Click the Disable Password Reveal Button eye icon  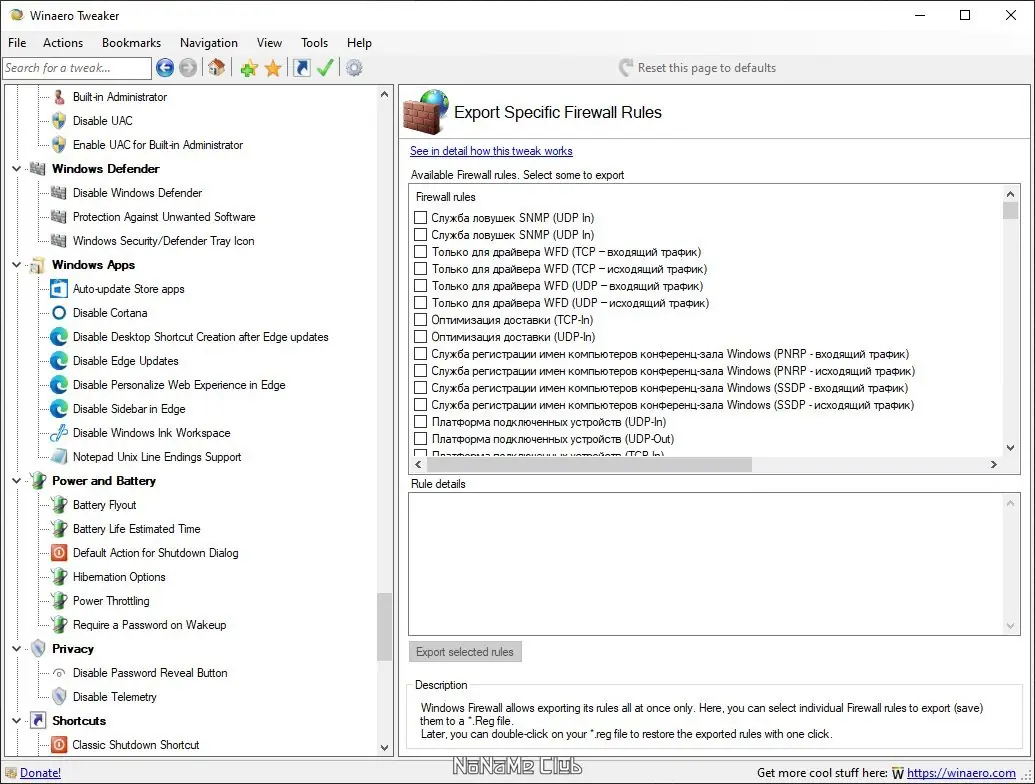tap(59, 673)
